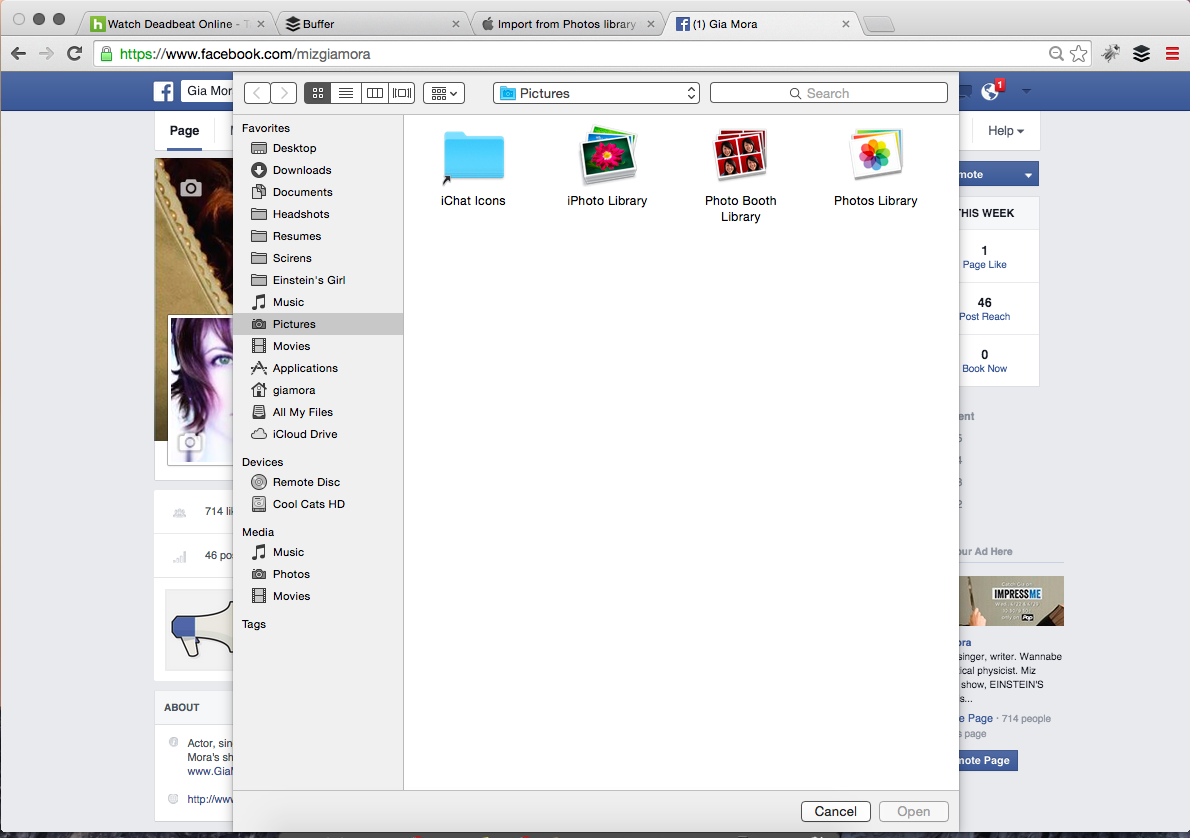Close the Buffer browser tab

455,24
